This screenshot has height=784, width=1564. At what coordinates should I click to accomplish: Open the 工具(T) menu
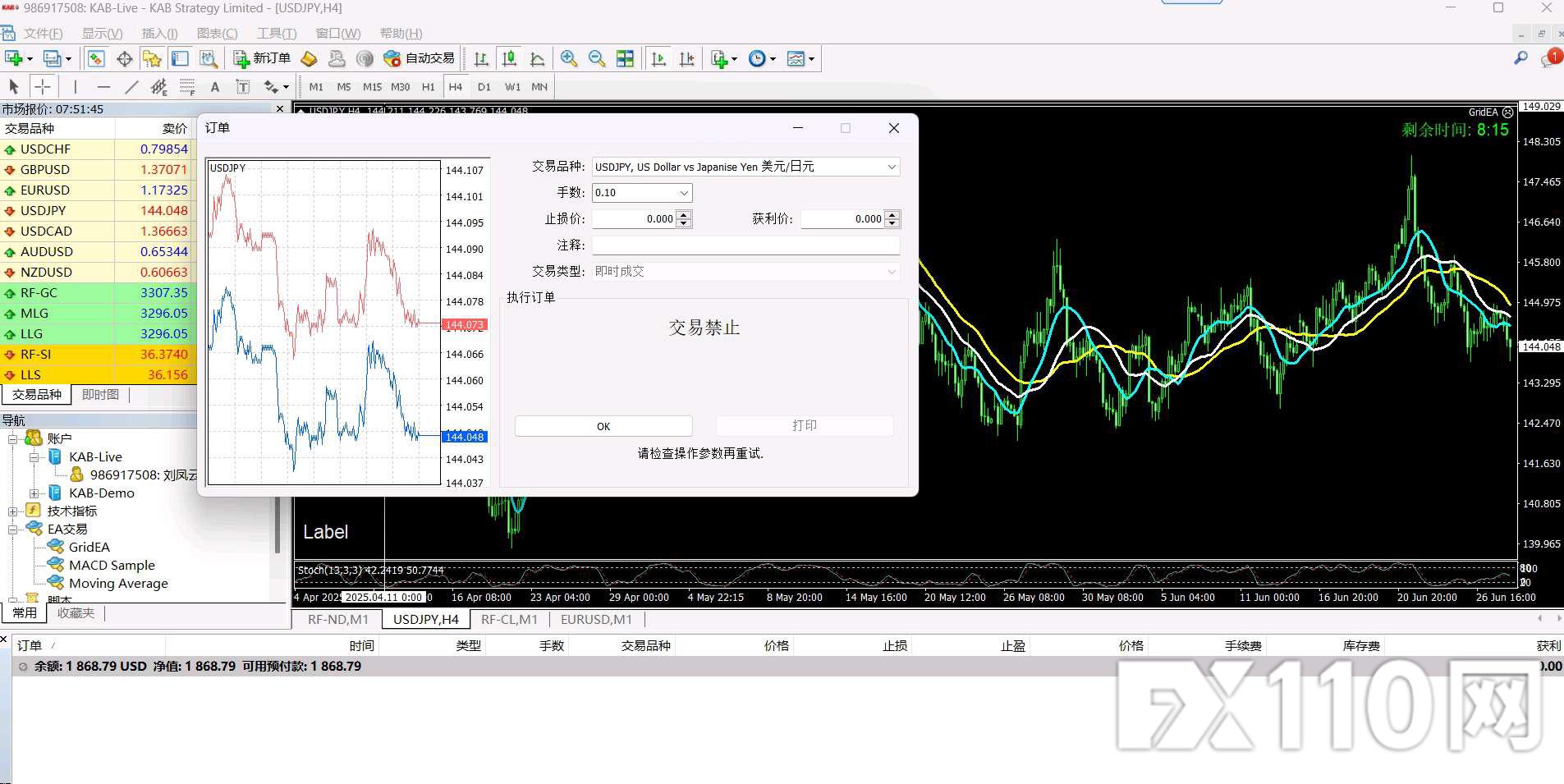[x=277, y=34]
